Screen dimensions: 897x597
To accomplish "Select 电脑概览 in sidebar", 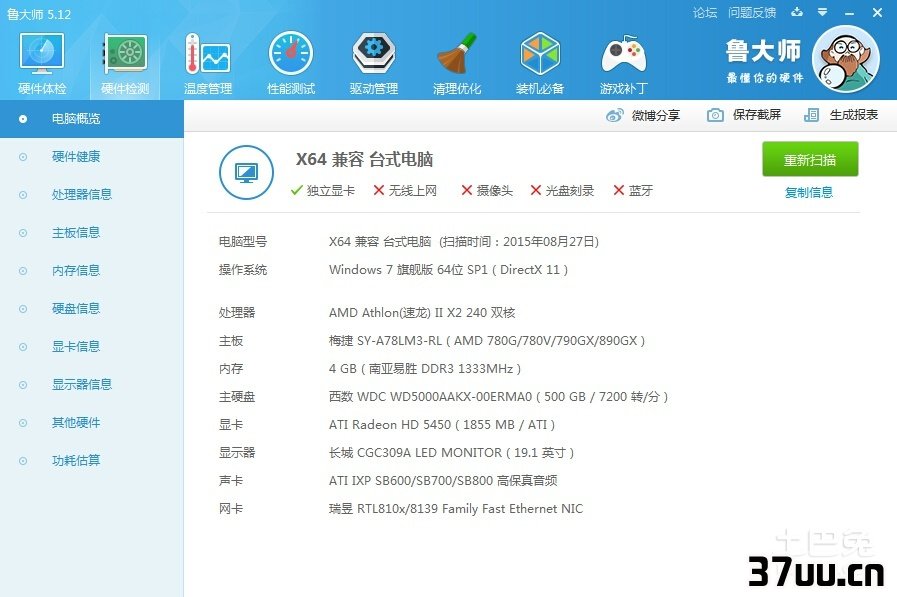I will pyautogui.click(x=92, y=119).
